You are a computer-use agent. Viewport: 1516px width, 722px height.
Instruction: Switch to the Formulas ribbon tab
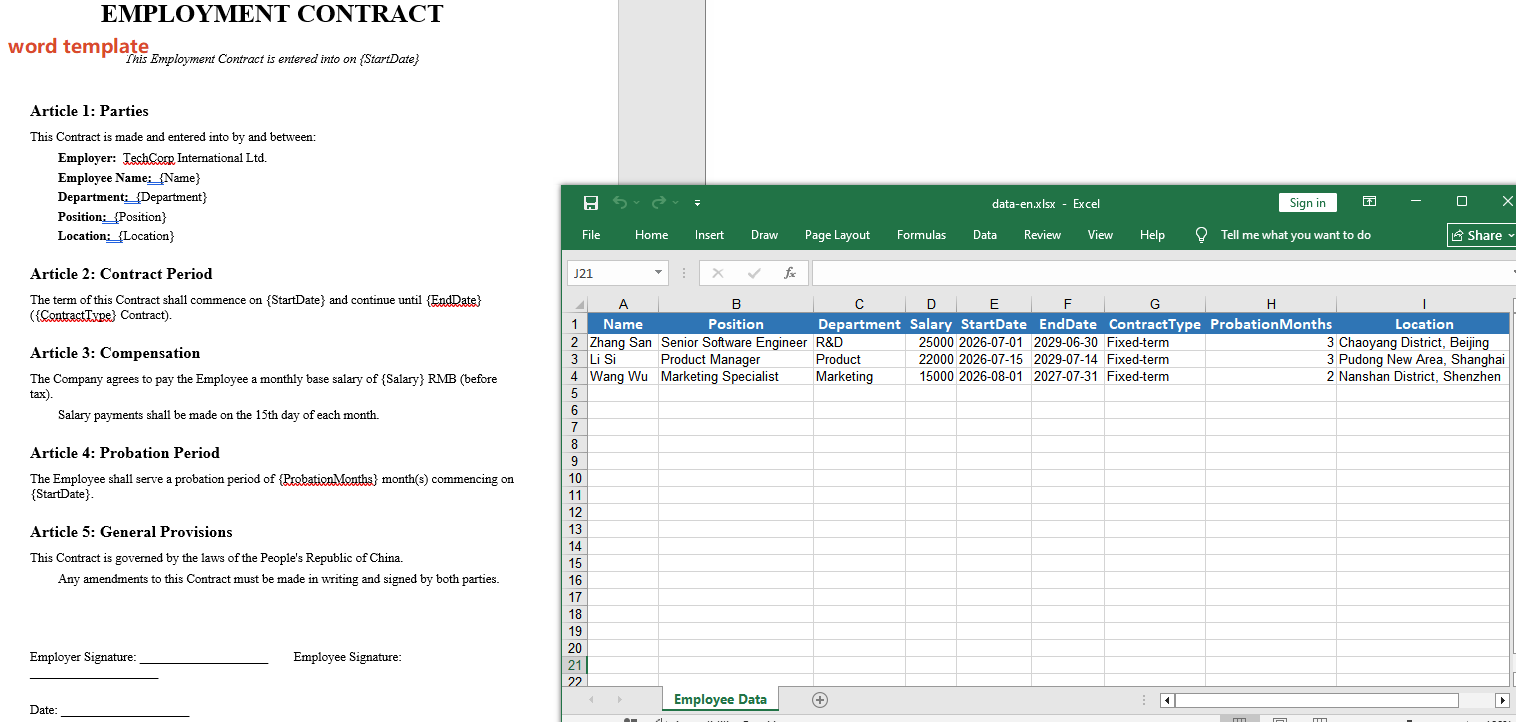tap(921, 235)
